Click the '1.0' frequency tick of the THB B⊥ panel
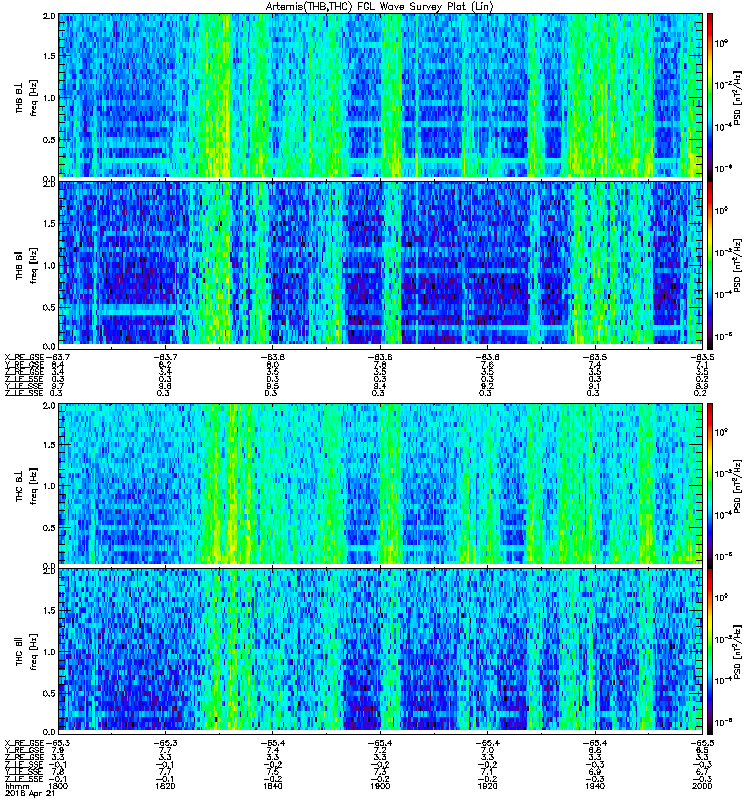Image resolution: width=750 pixels, height=800 pixels. [49, 98]
